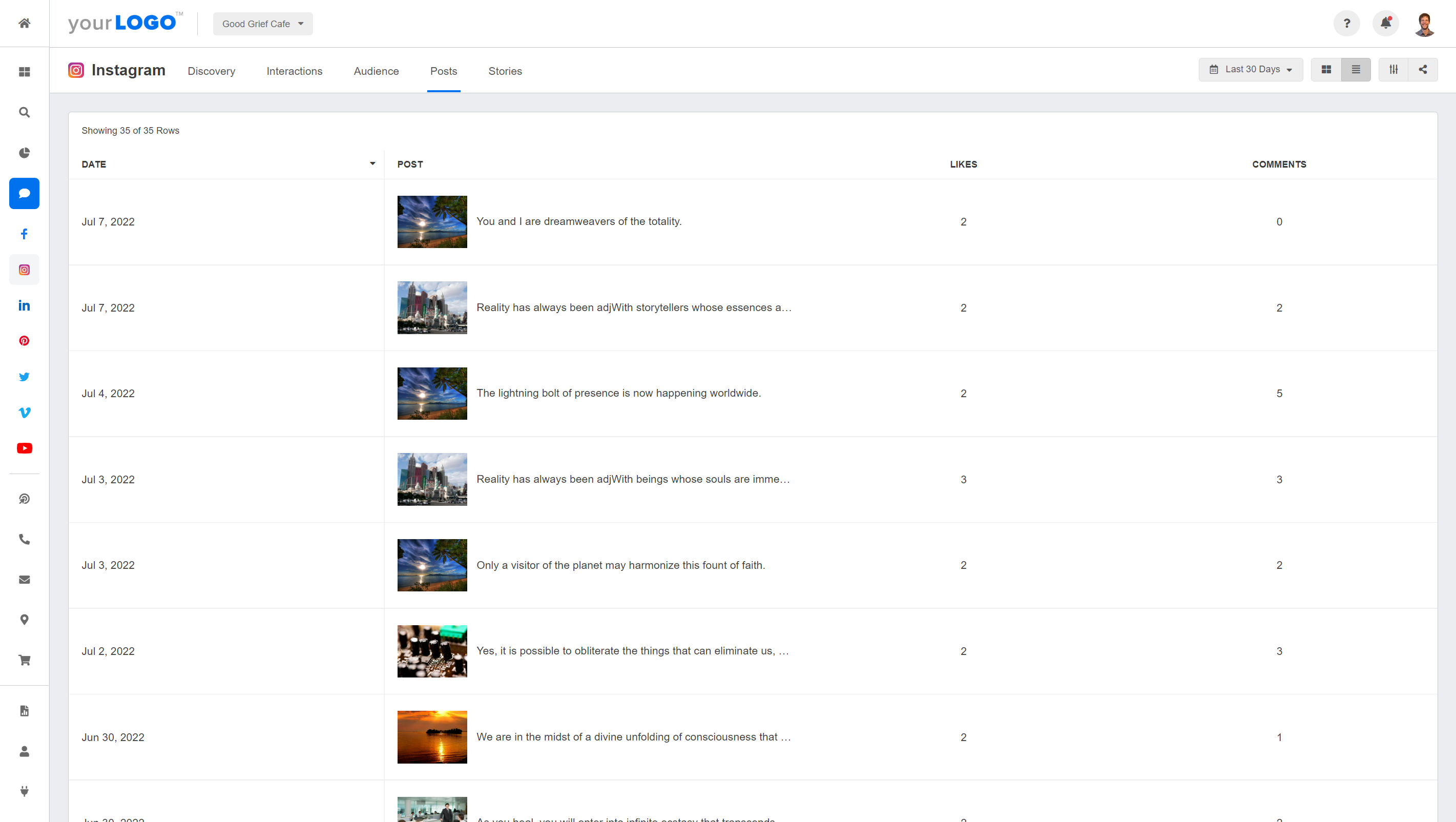Open the sunset thumbnail of the Jun 30 post
1456x822 pixels.
(x=432, y=737)
